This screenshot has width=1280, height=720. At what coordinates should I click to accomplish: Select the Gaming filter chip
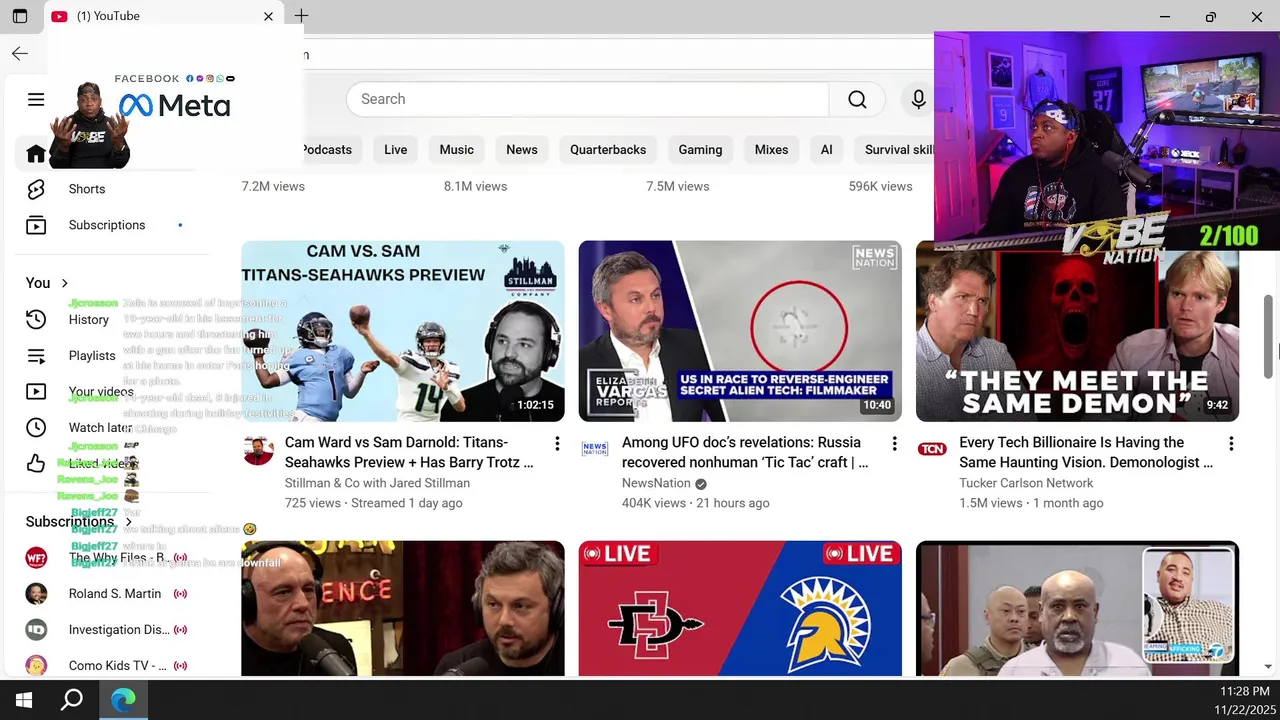point(700,150)
